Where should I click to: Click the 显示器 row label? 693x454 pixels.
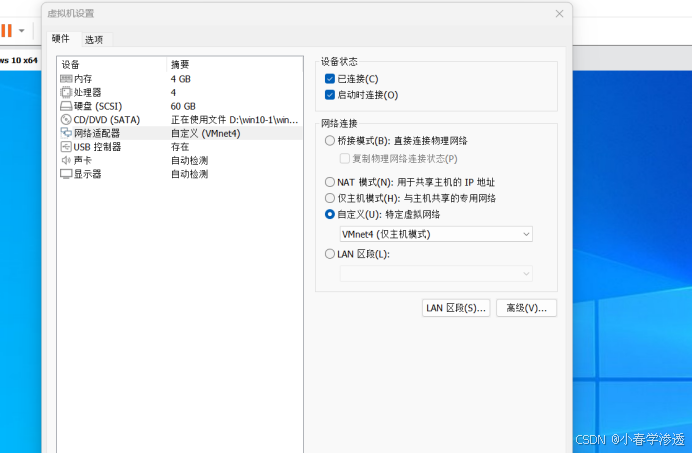coord(88,174)
